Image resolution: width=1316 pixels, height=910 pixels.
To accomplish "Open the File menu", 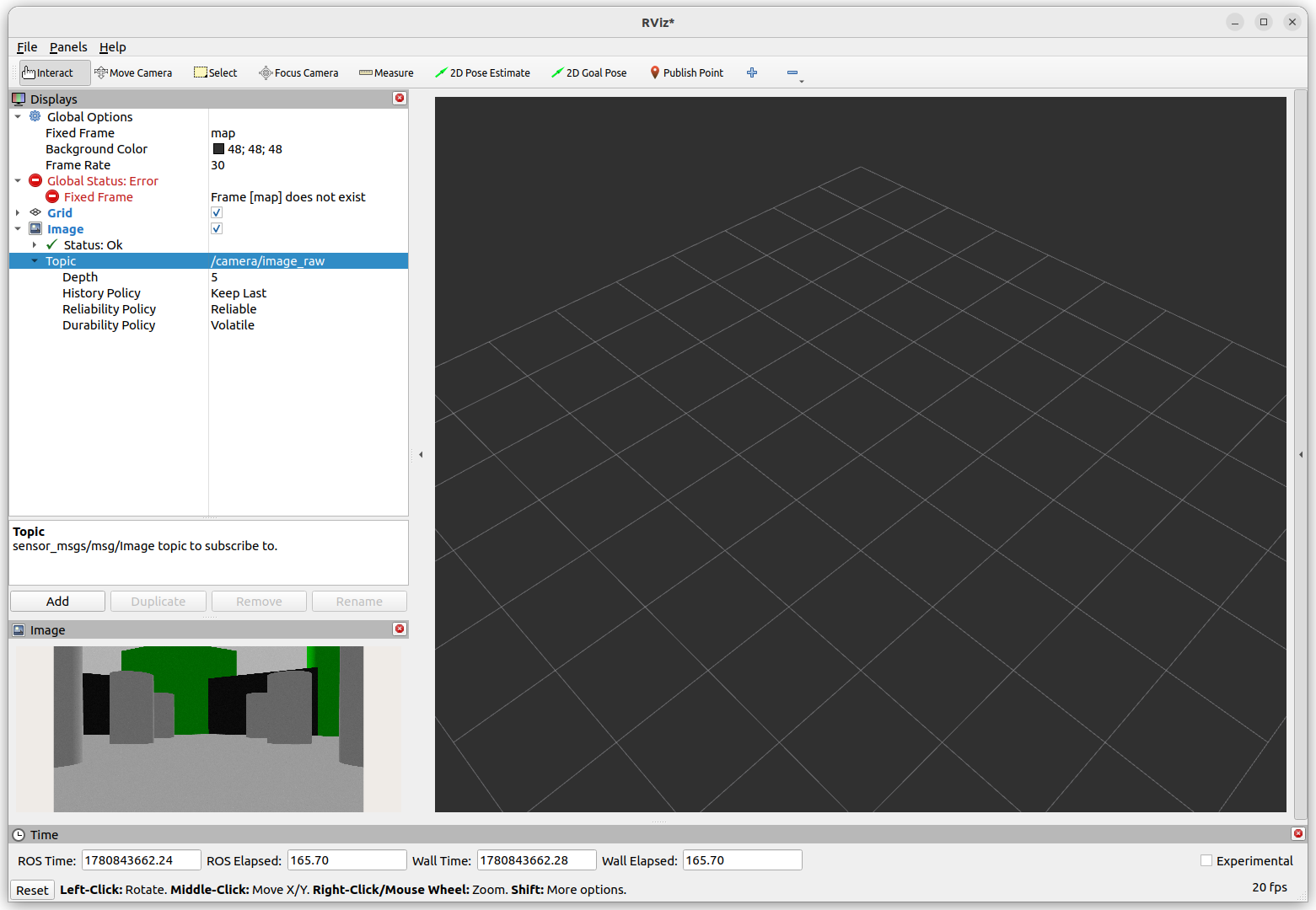I will 27,47.
